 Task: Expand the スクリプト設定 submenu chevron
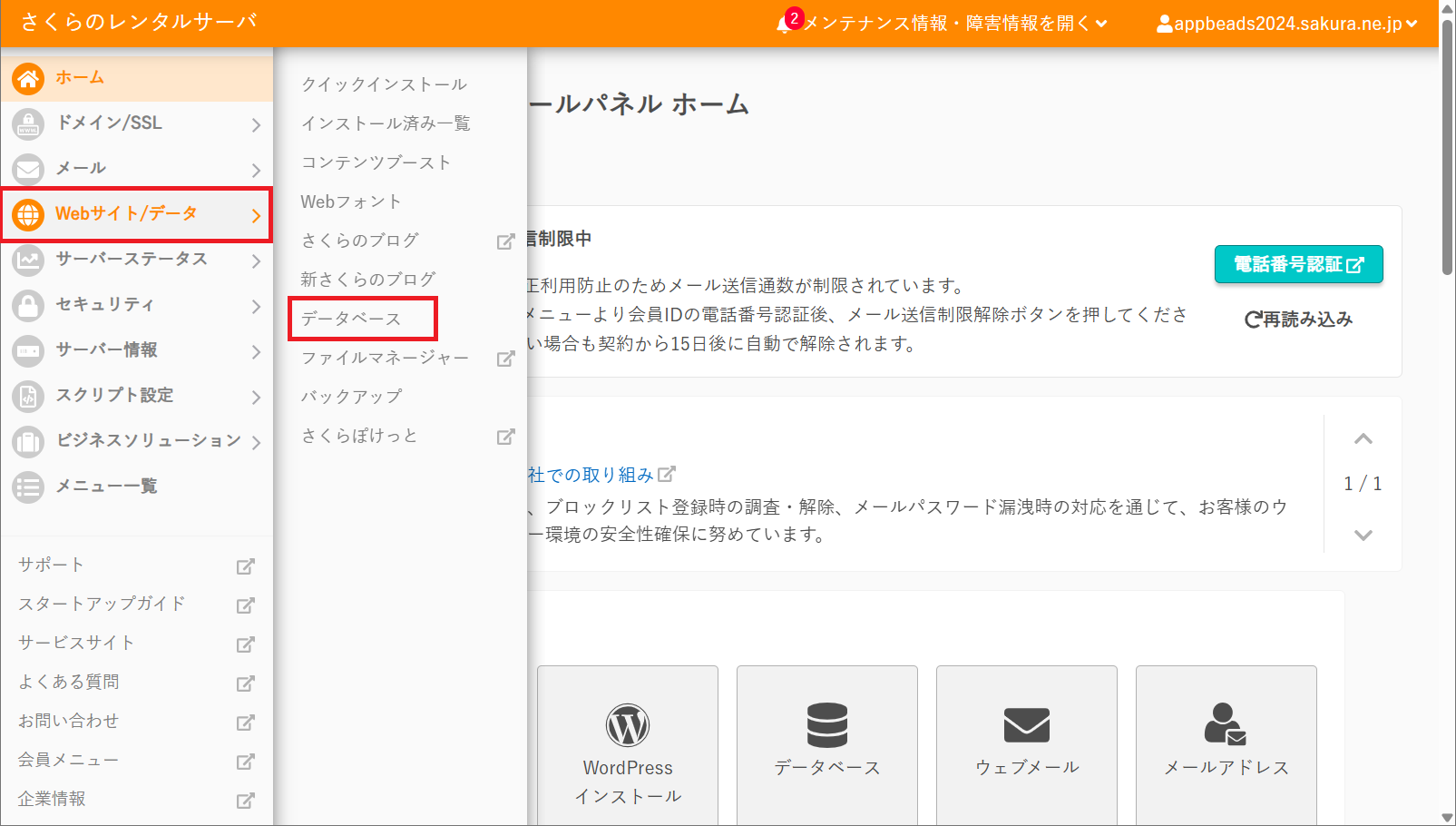coord(256,398)
